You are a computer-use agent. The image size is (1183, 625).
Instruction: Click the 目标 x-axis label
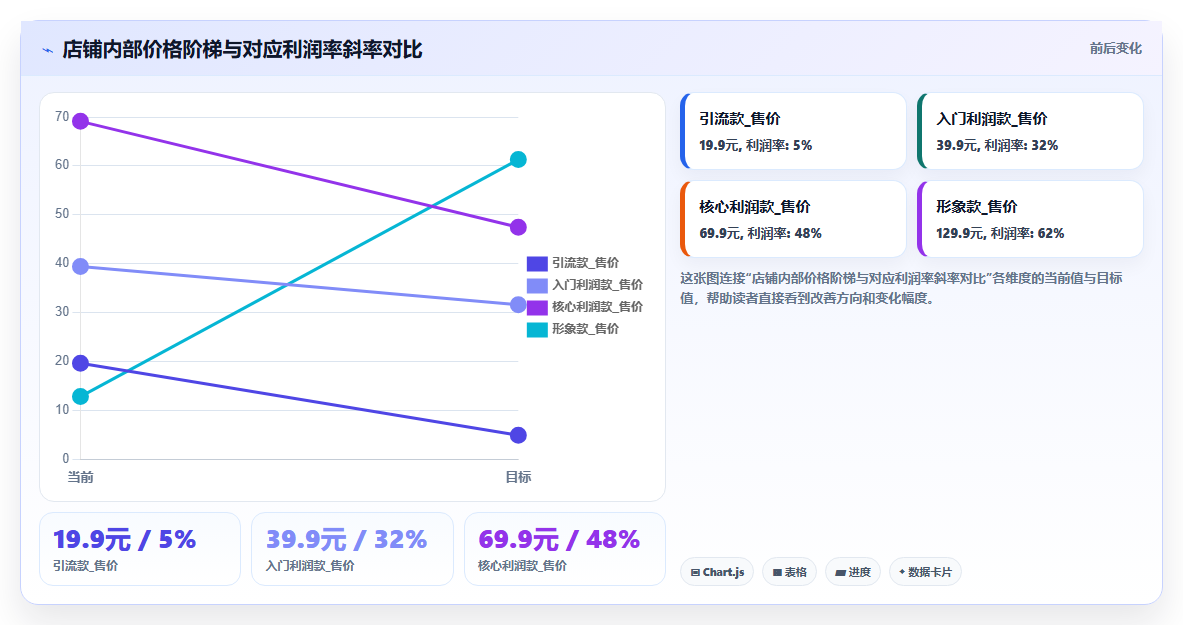[x=518, y=477]
